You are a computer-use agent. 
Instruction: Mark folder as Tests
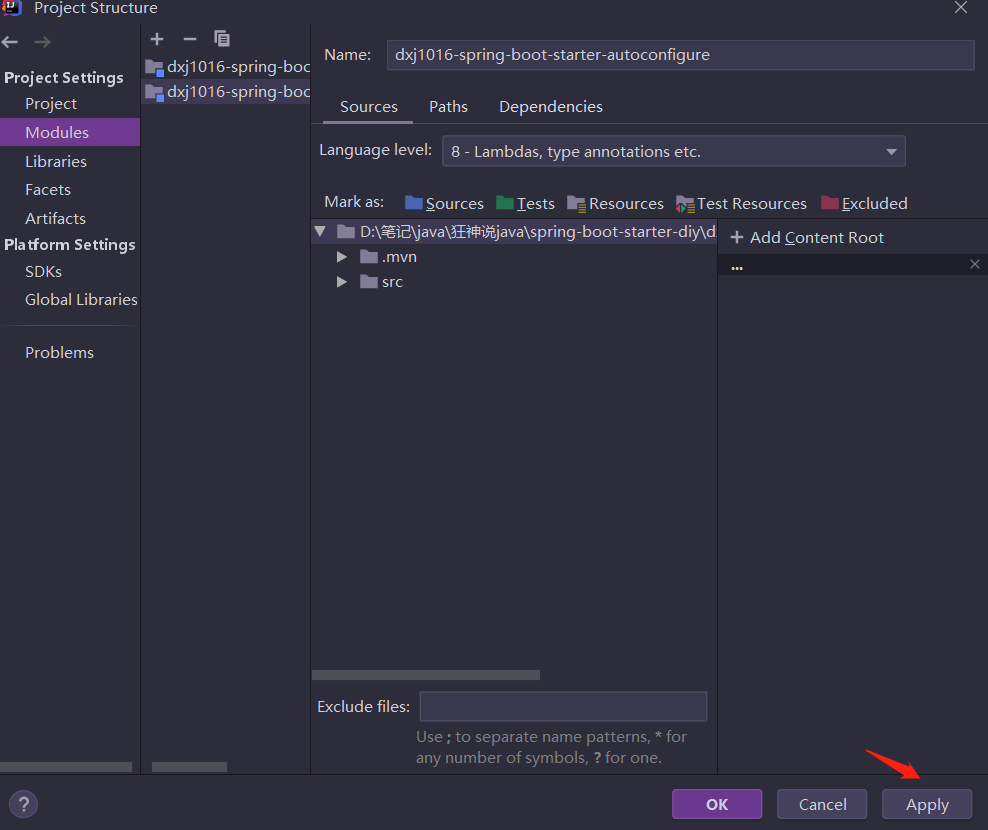coord(526,204)
